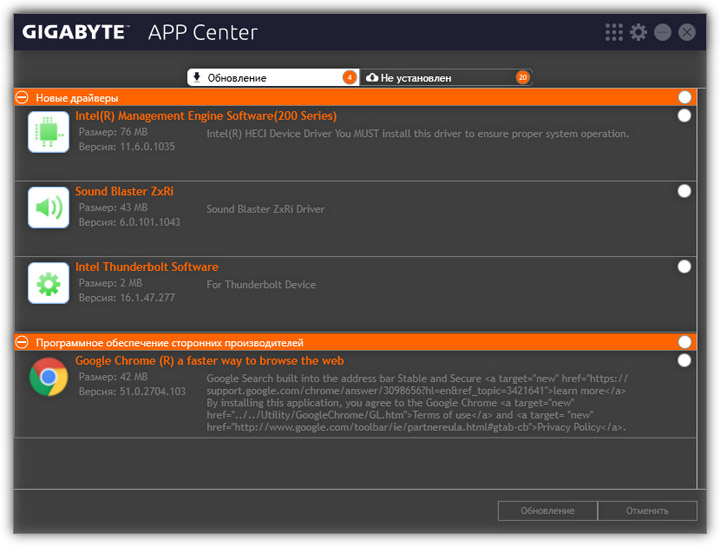Click the Google Search description text
The height and width of the screenshot is (547, 720).
[x=417, y=403]
